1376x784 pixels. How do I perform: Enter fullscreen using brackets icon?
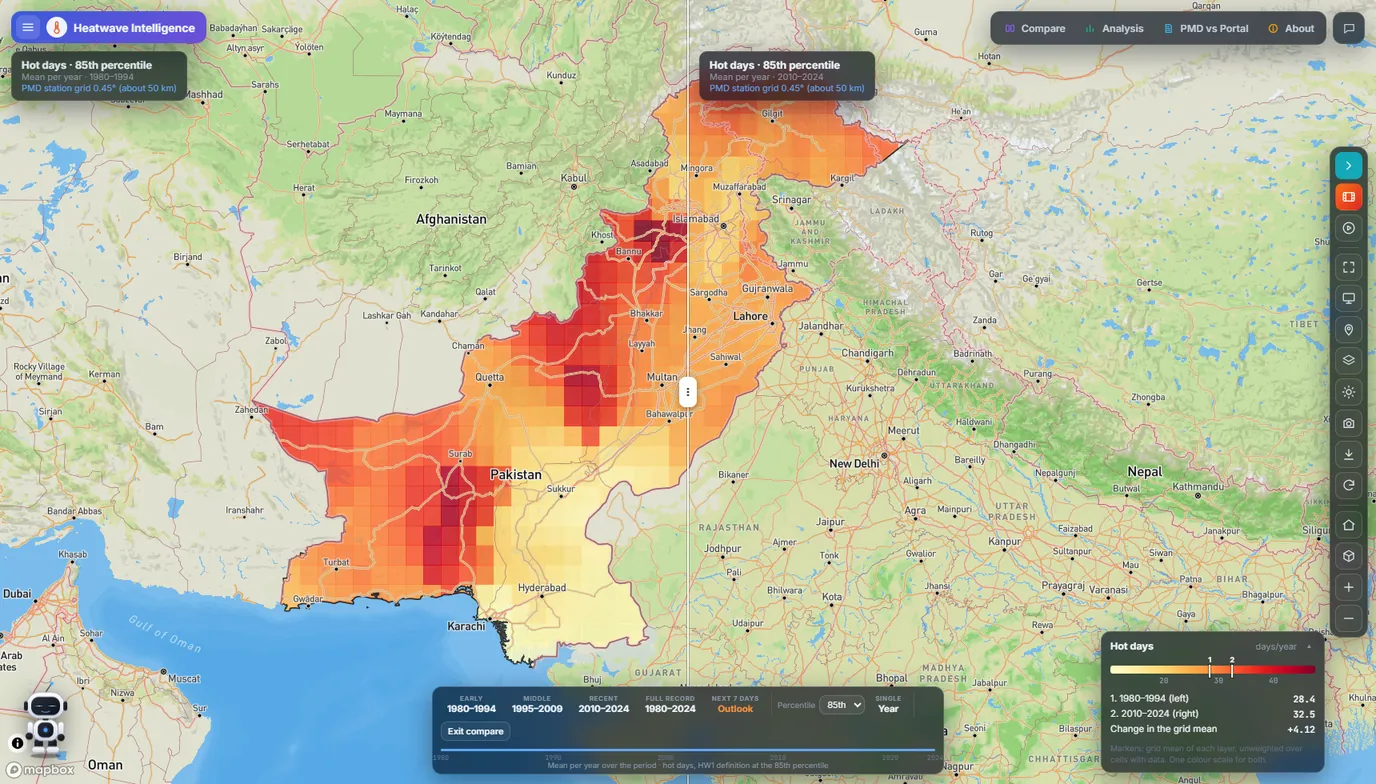pos(1349,267)
